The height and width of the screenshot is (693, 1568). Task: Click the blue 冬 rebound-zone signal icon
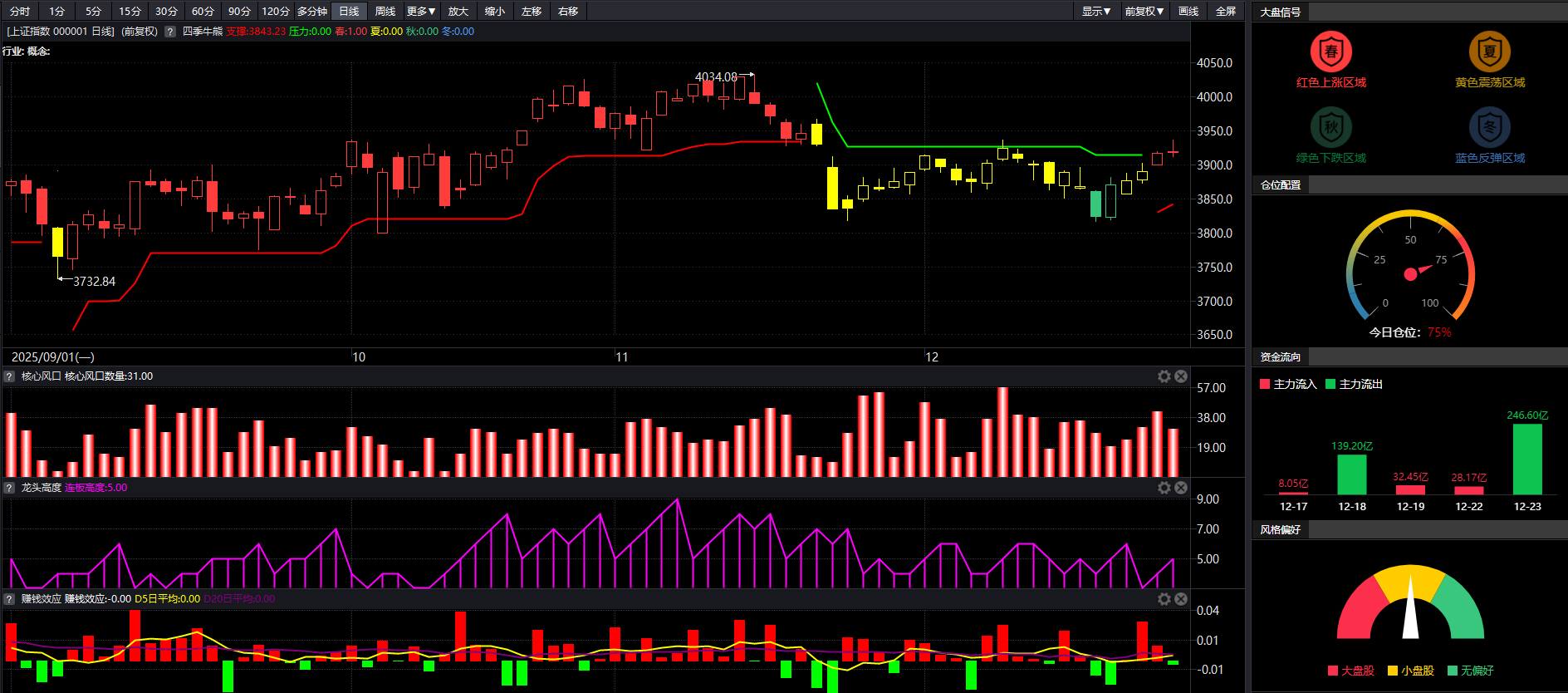click(x=1490, y=127)
